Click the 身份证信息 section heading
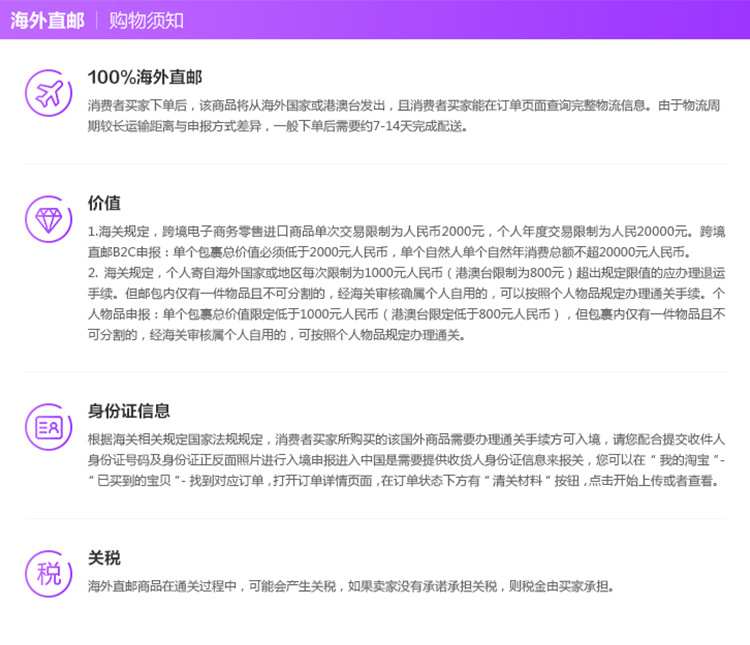Image resolution: width=750 pixels, height=645 pixels. 129,411
